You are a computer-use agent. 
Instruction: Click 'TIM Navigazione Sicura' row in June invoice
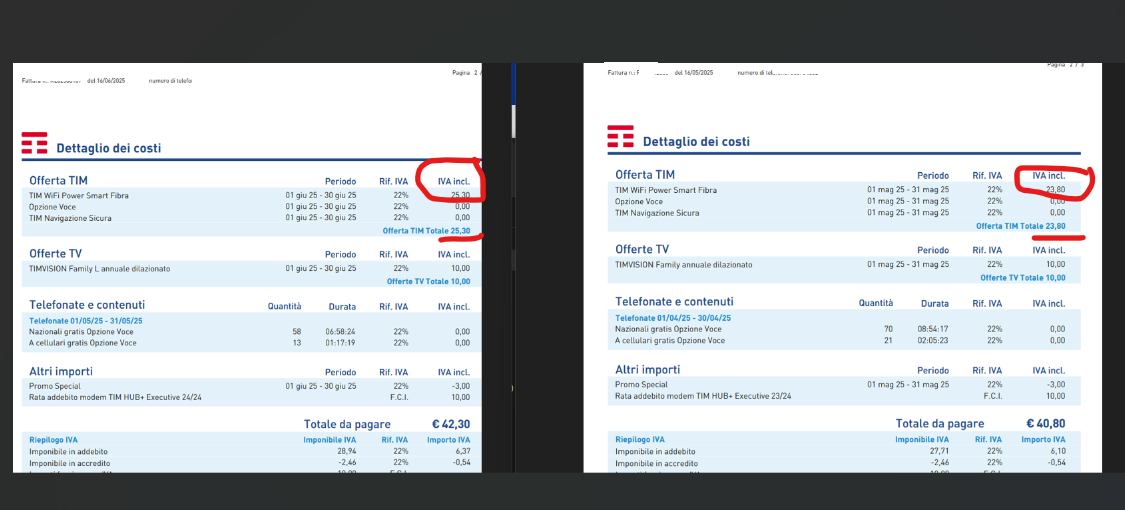point(70,217)
